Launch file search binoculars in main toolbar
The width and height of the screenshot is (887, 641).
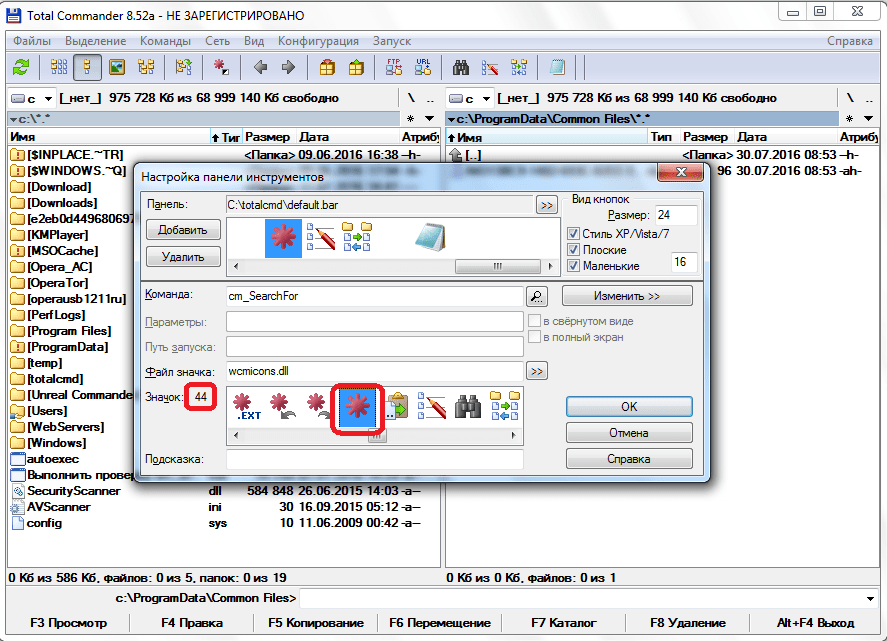461,67
